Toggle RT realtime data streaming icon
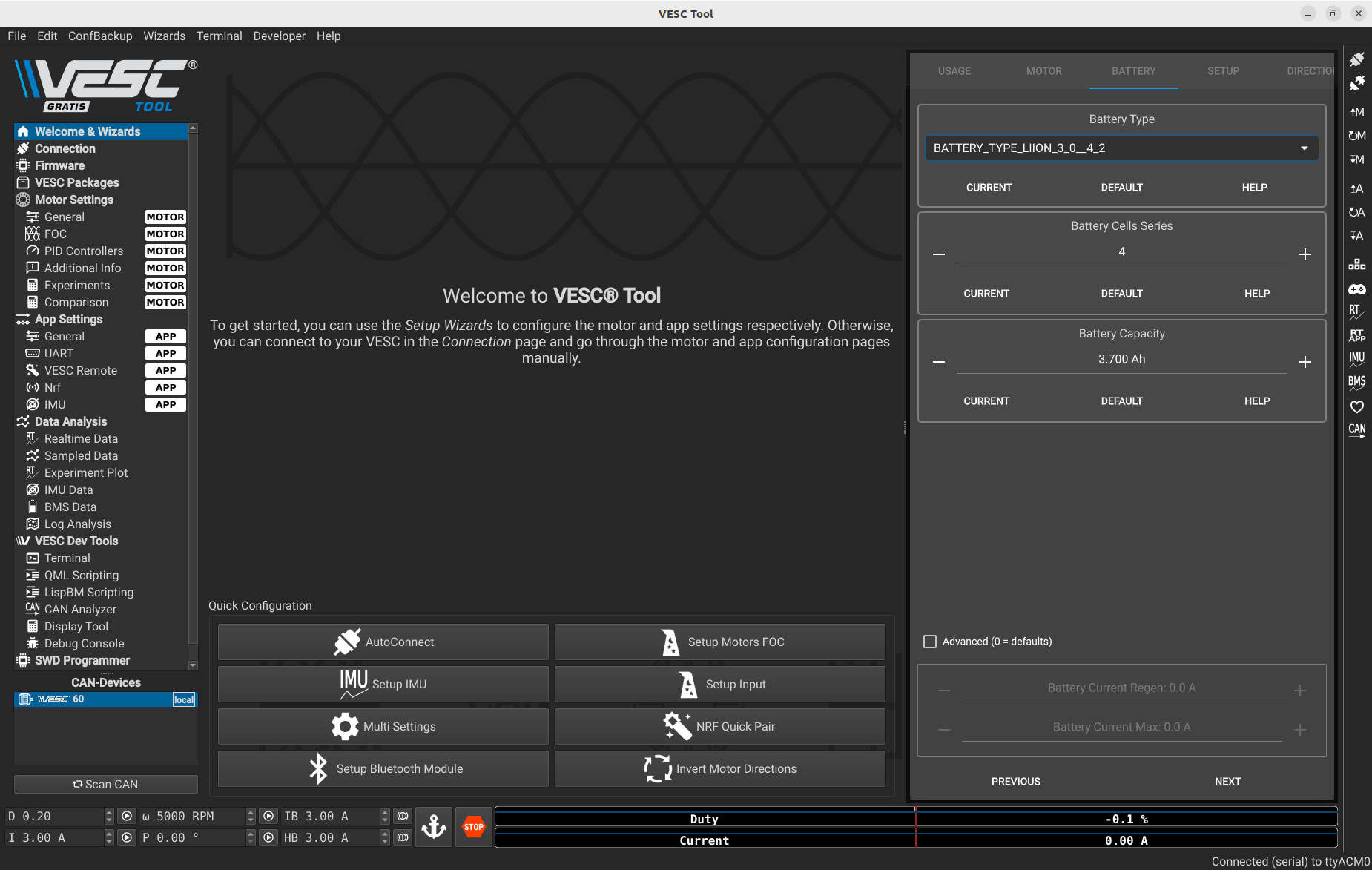Image resolution: width=1372 pixels, height=870 pixels. tap(1357, 312)
